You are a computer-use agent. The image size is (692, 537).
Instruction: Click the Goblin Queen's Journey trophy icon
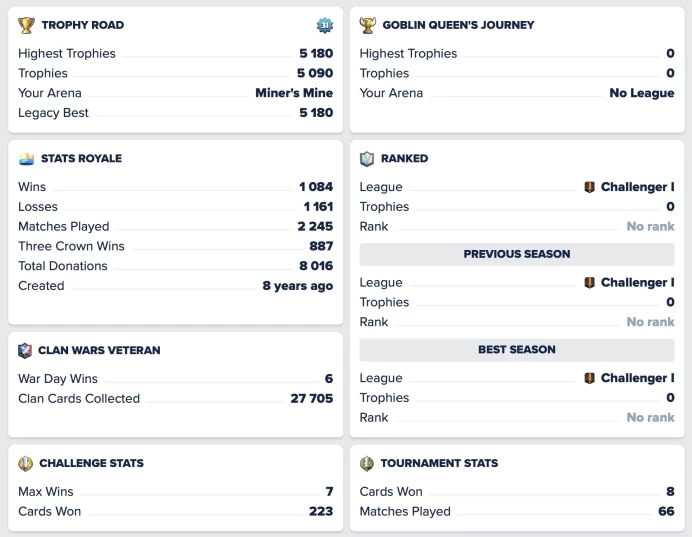(368, 25)
